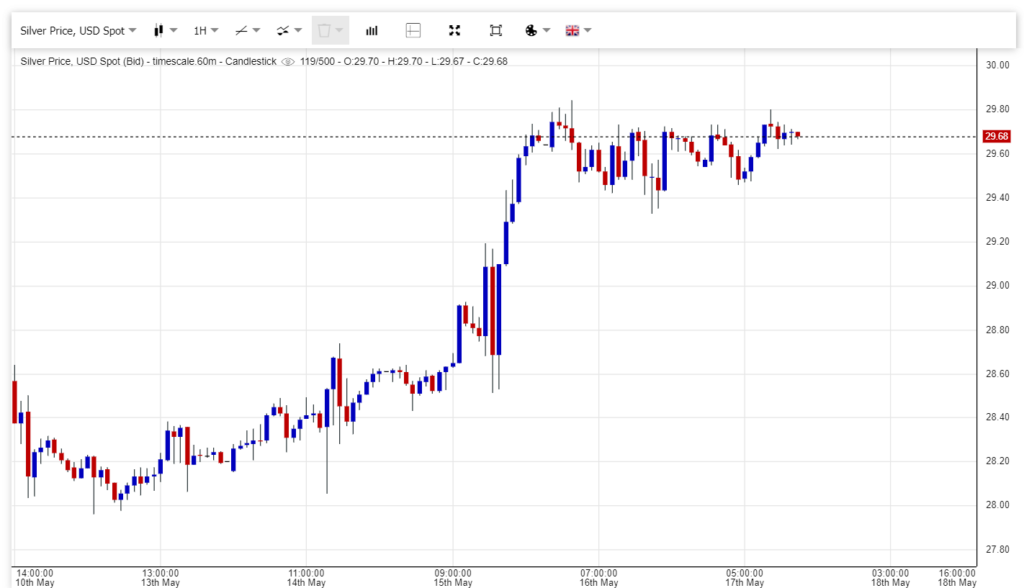Open the indicators menu icon
This screenshot has width=1024, height=588.
(x=289, y=30)
